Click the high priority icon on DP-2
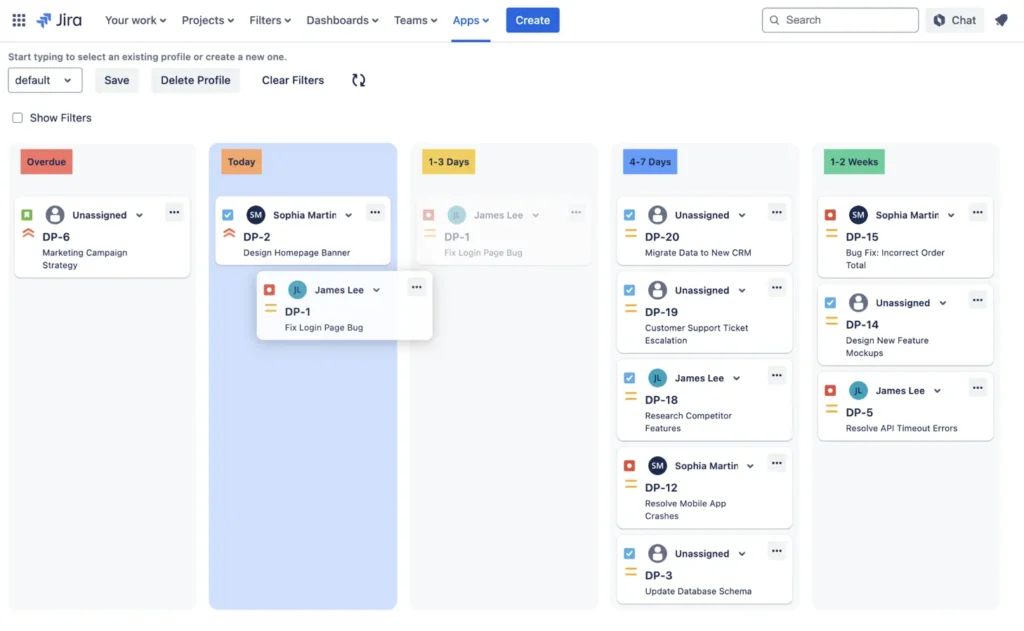Screen dimensions: 1024x631 point(229,233)
